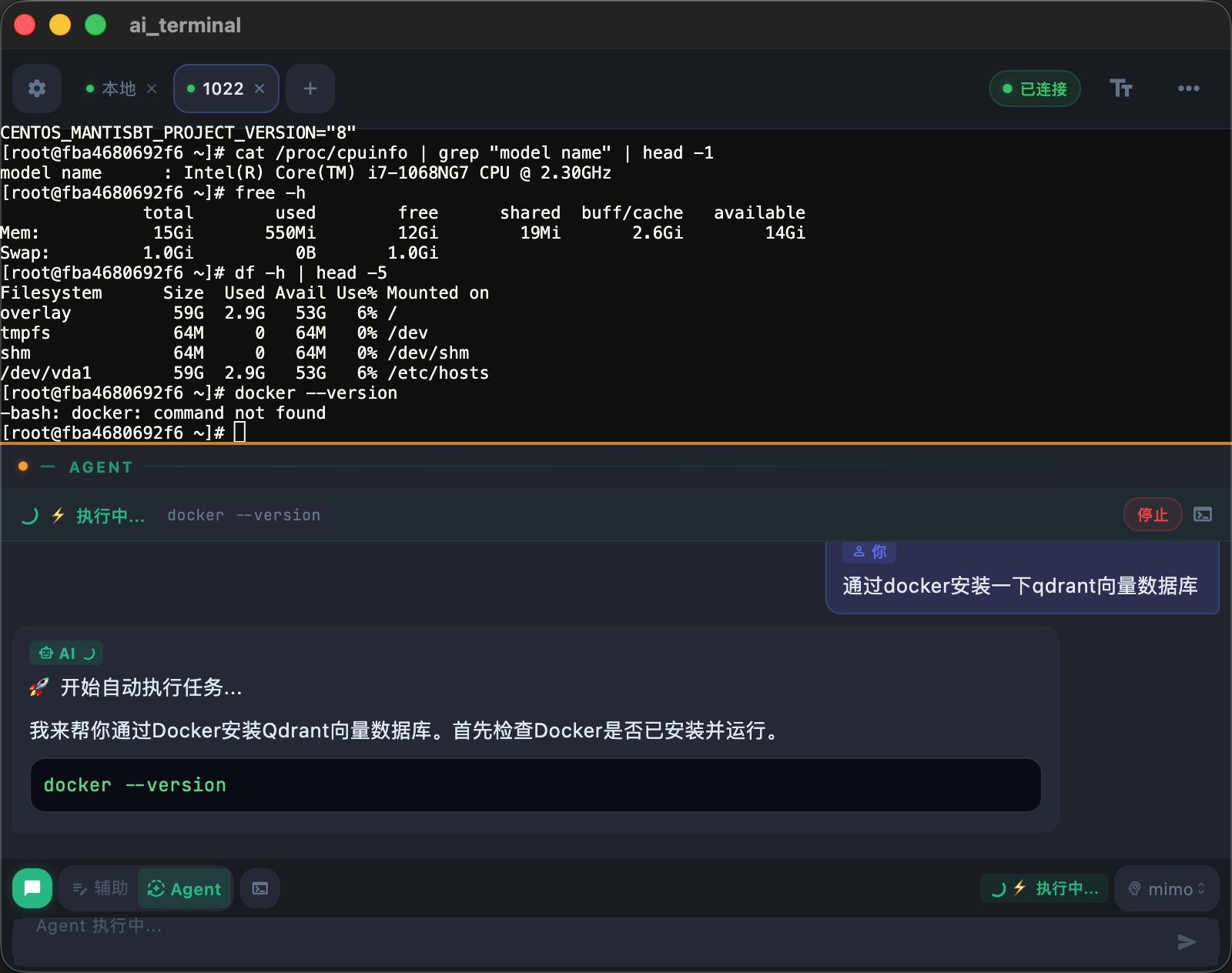The image size is (1232, 973).
Task: Add a new terminal tab
Action: [310, 89]
